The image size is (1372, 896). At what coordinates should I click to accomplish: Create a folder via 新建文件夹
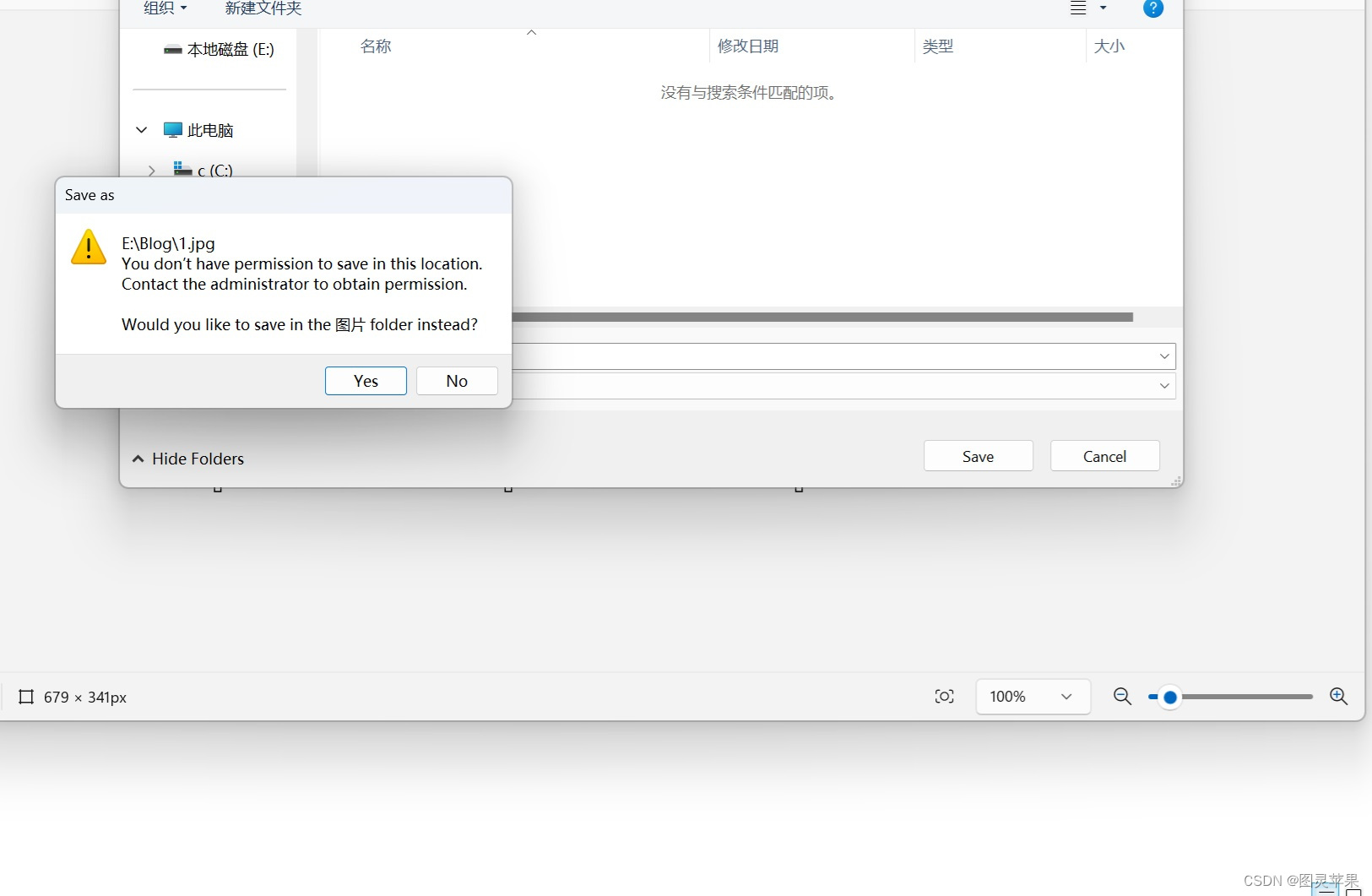click(263, 8)
